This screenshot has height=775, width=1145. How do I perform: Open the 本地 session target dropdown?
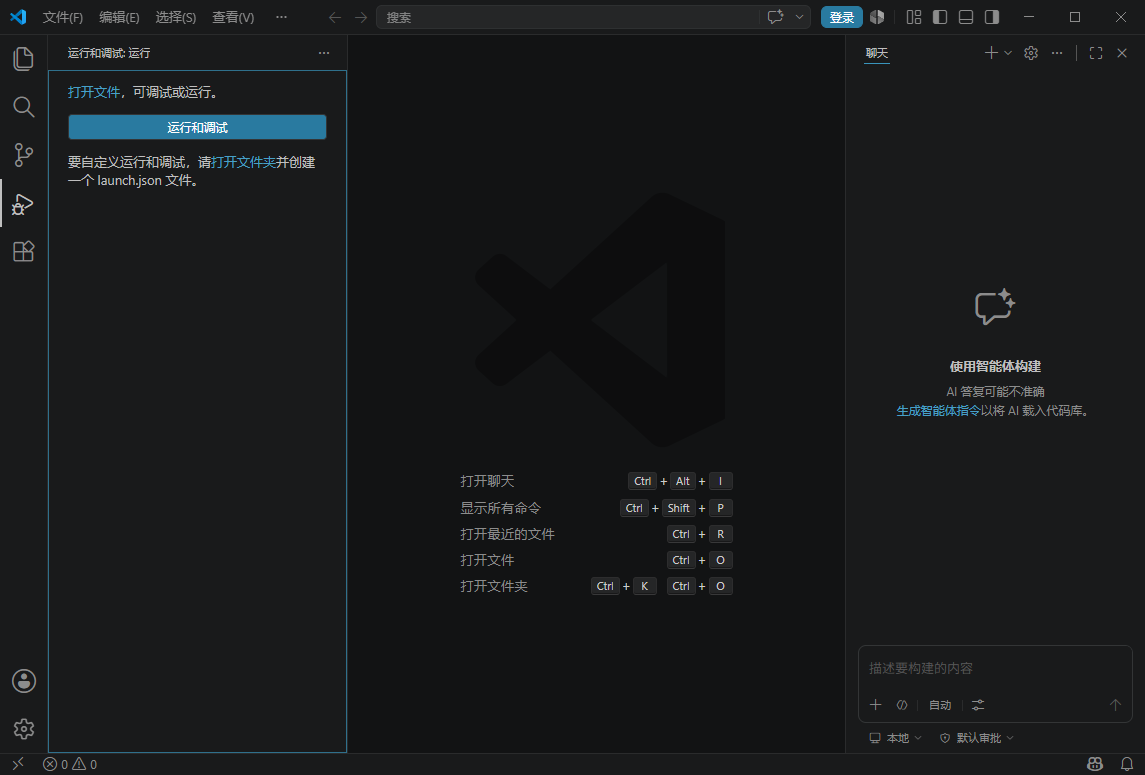pos(895,738)
